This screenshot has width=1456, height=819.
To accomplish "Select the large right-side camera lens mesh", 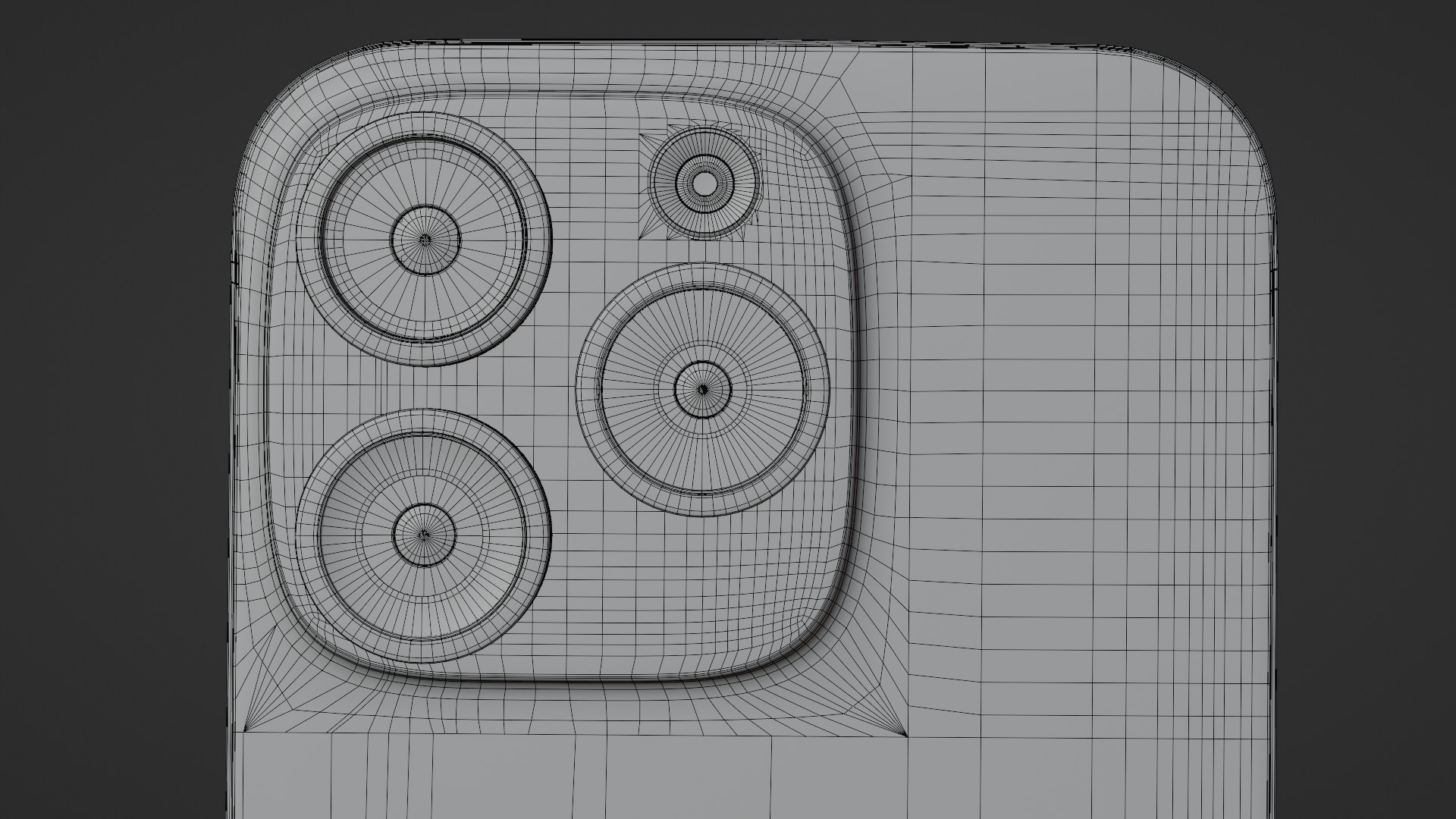I will pos(703,390).
